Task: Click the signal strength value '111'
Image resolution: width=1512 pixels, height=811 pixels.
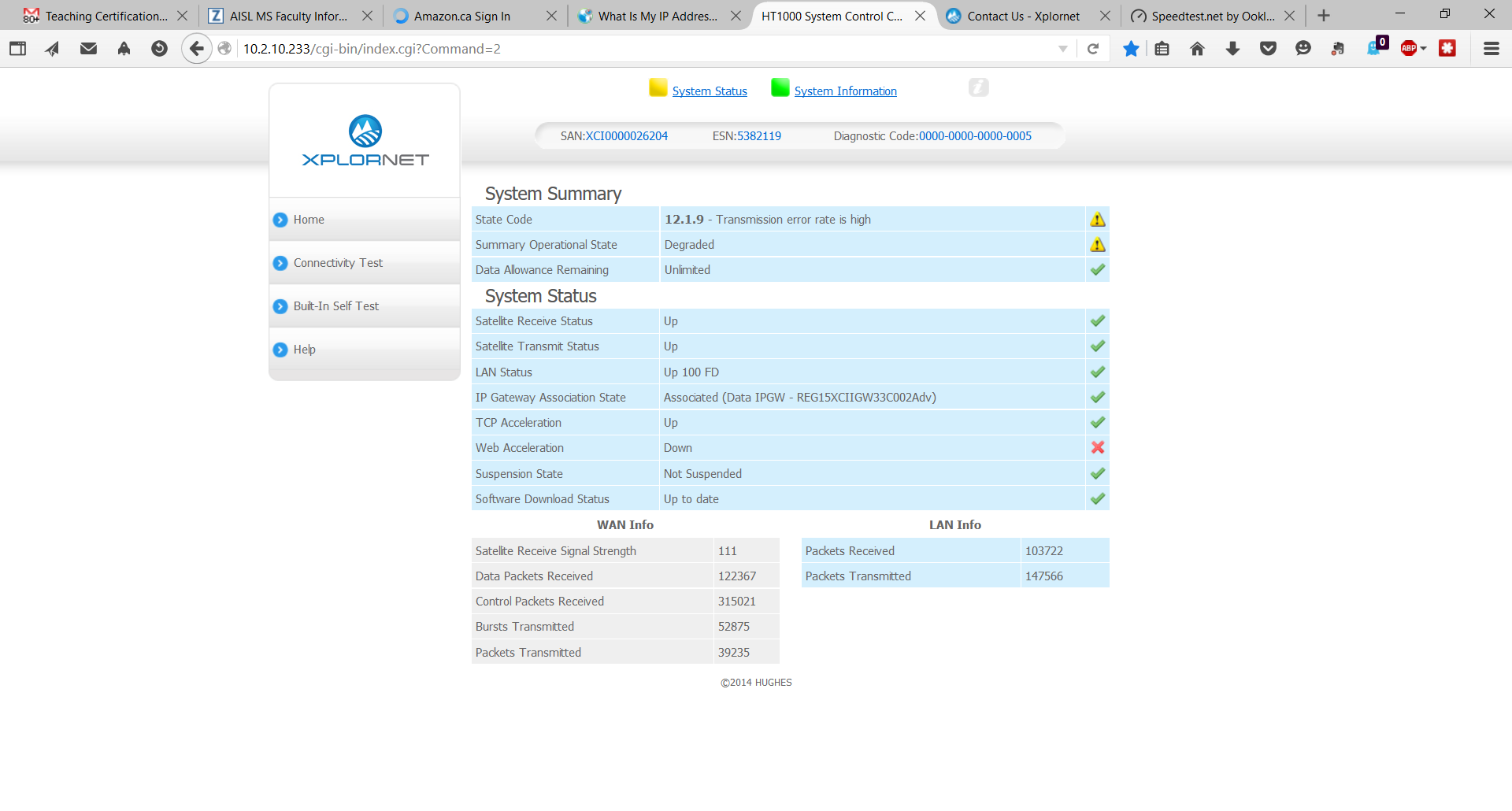Action: pyautogui.click(x=728, y=551)
